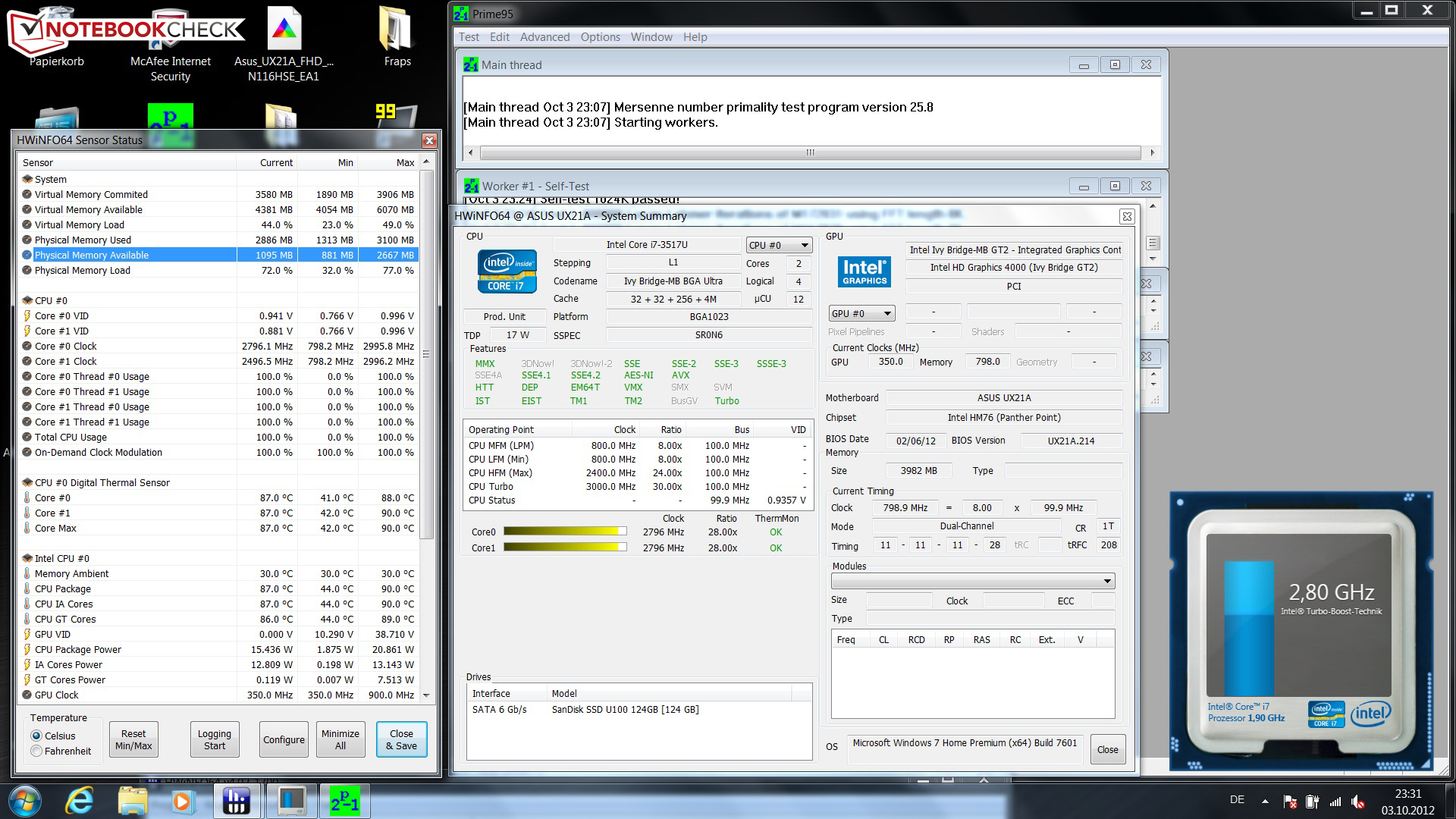The image size is (1456, 819).
Task: Click the Windows Start orb
Action: coord(24,801)
